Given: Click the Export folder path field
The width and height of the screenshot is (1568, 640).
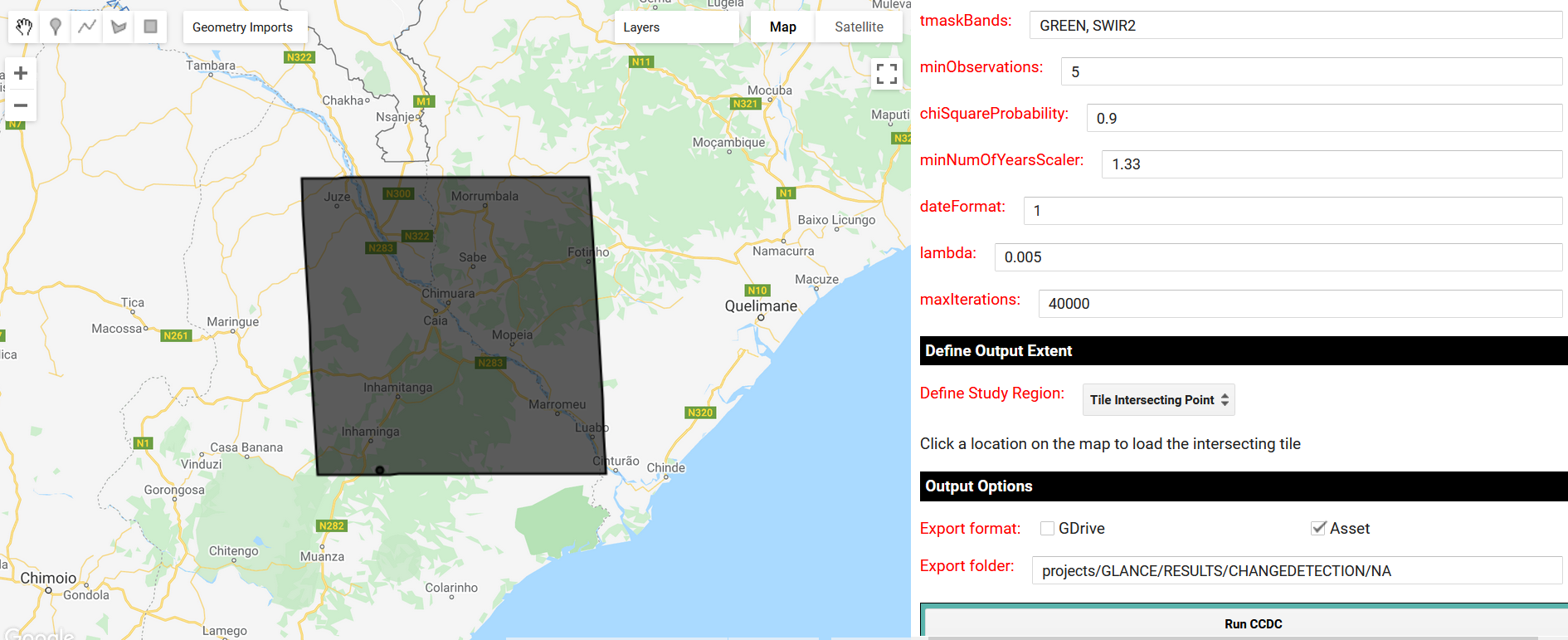Looking at the screenshot, I should pos(1296,571).
